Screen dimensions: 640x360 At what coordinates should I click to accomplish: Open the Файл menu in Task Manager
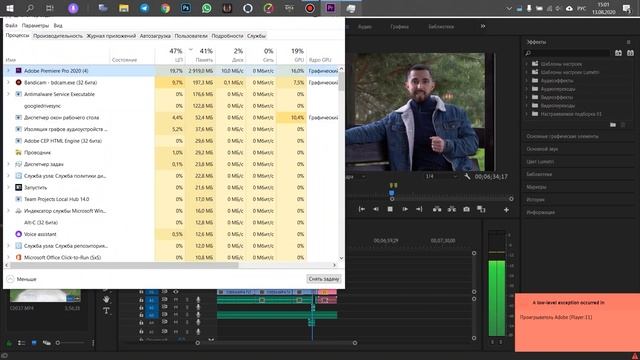coord(11,25)
